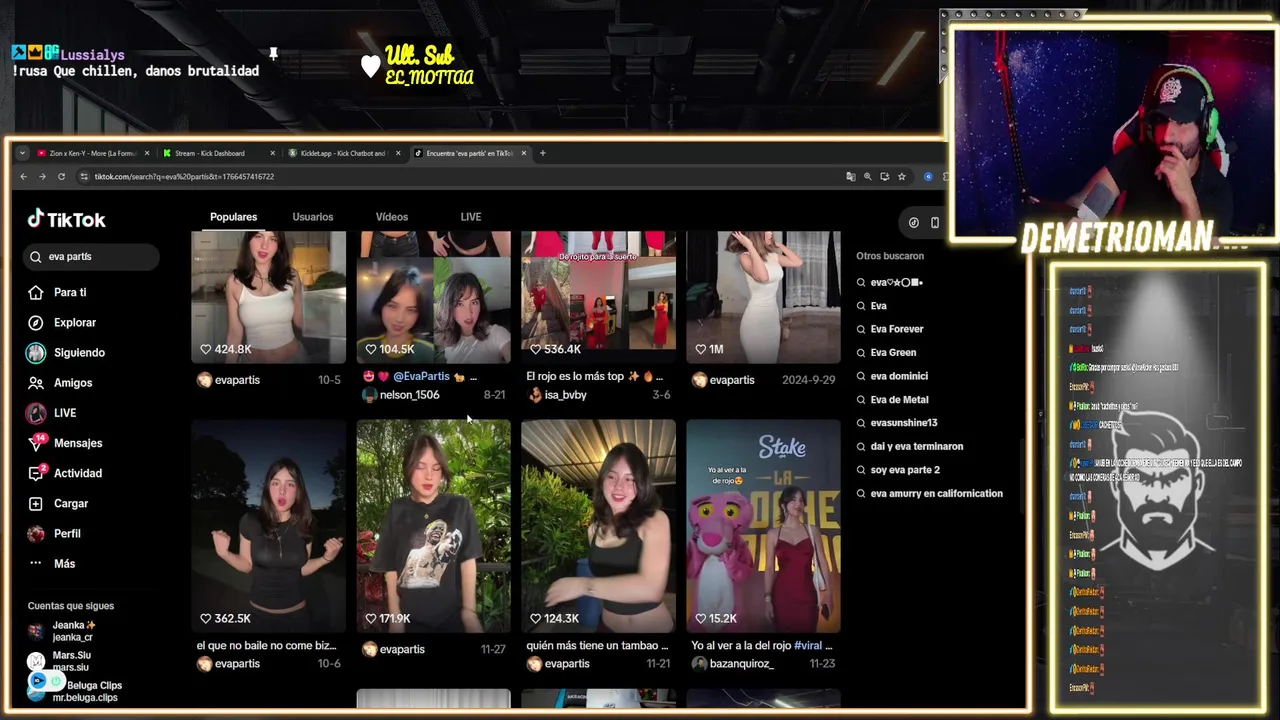Click the eva partis search field
The height and width of the screenshot is (720, 1280).
point(91,256)
